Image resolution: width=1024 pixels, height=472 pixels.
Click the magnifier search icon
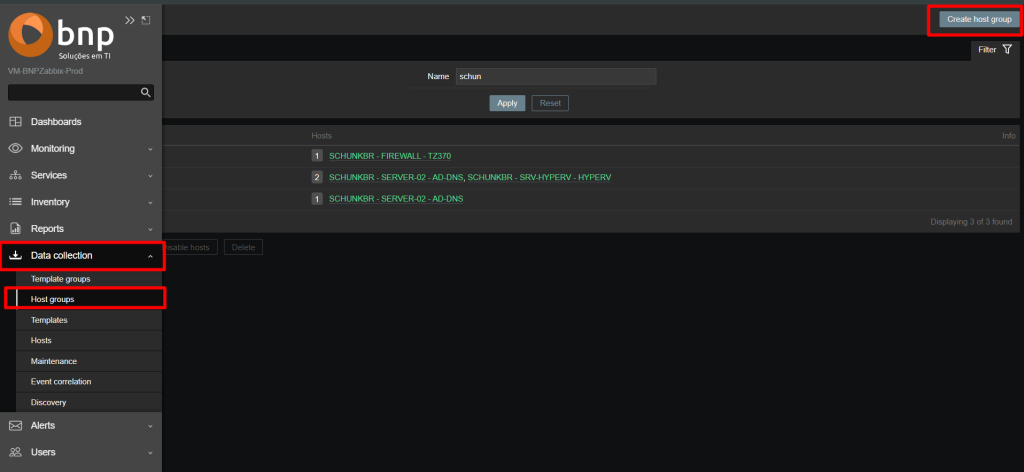(x=146, y=92)
